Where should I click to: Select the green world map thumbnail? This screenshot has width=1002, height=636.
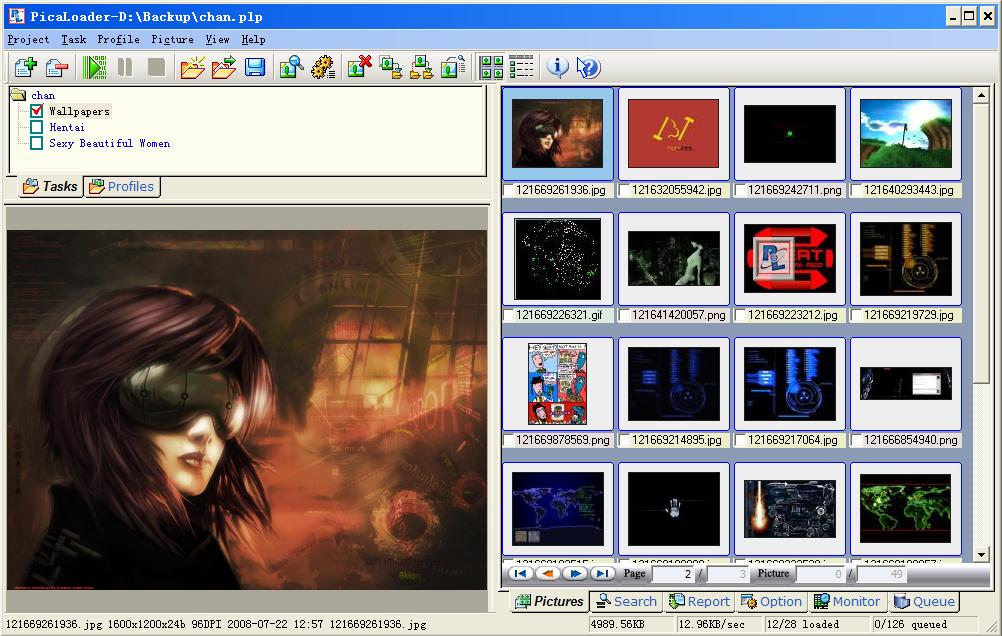click(906, 509)
